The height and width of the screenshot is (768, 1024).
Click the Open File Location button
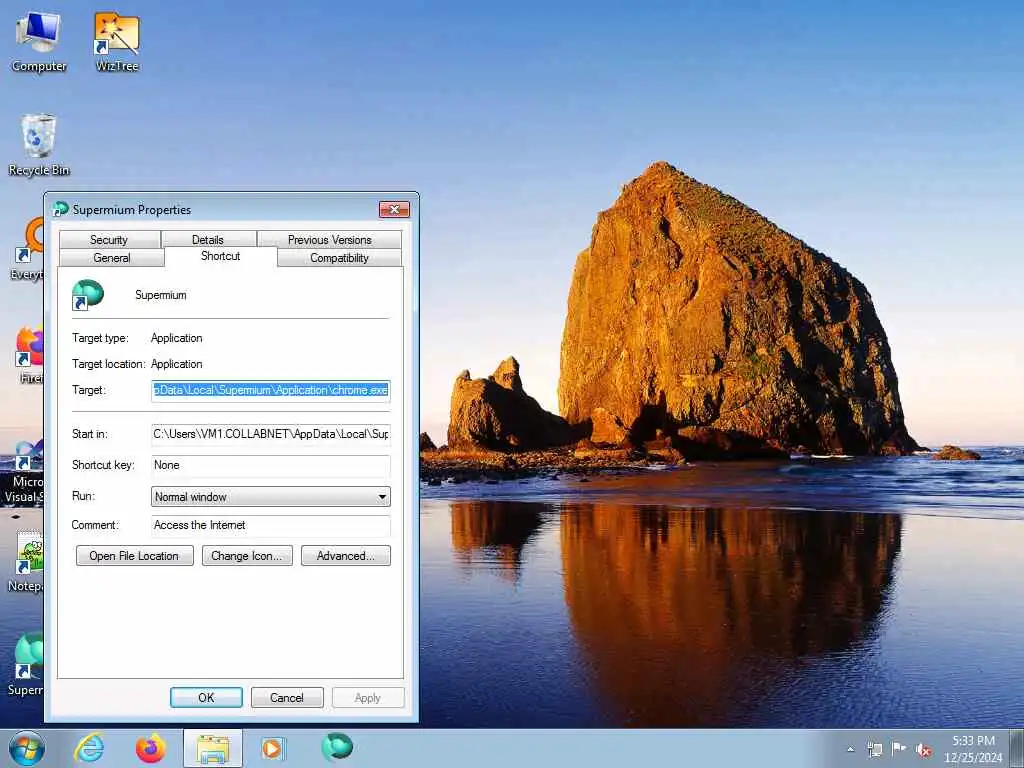tap(135, 556)
